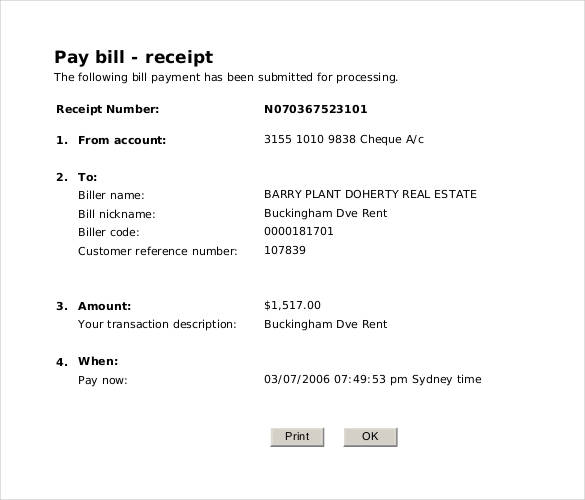Click the payment date 03/07/2006 Sydney time
This screenshot has height=500, width=585.
373,379
